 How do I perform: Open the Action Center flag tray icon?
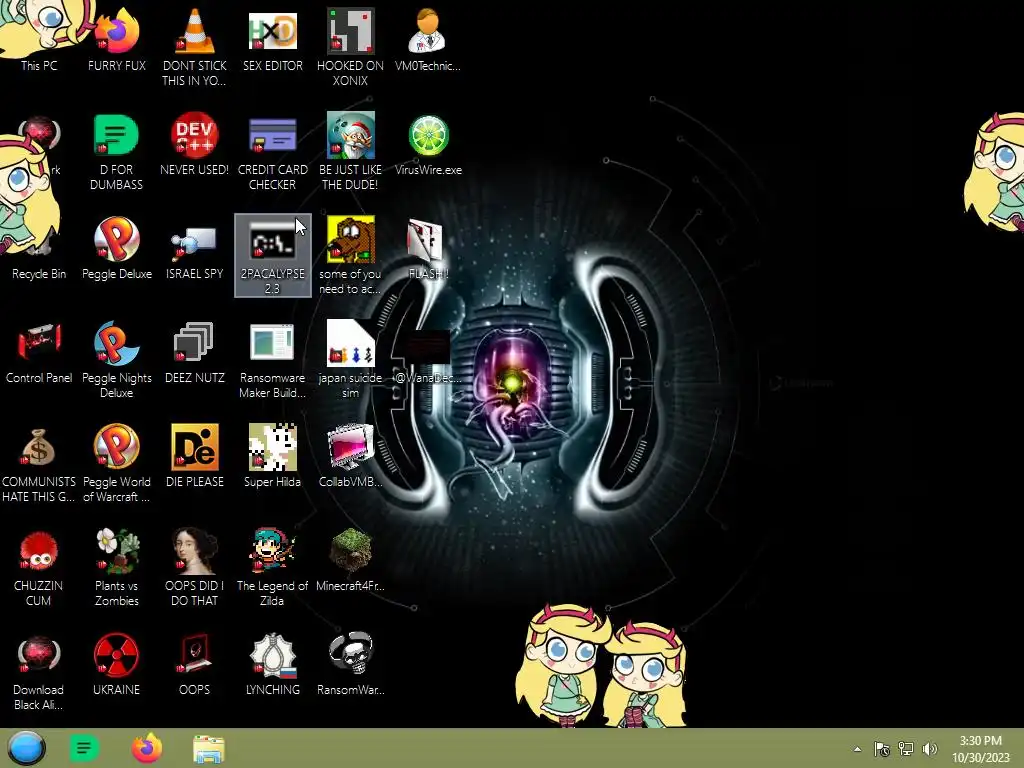(882, 749)
